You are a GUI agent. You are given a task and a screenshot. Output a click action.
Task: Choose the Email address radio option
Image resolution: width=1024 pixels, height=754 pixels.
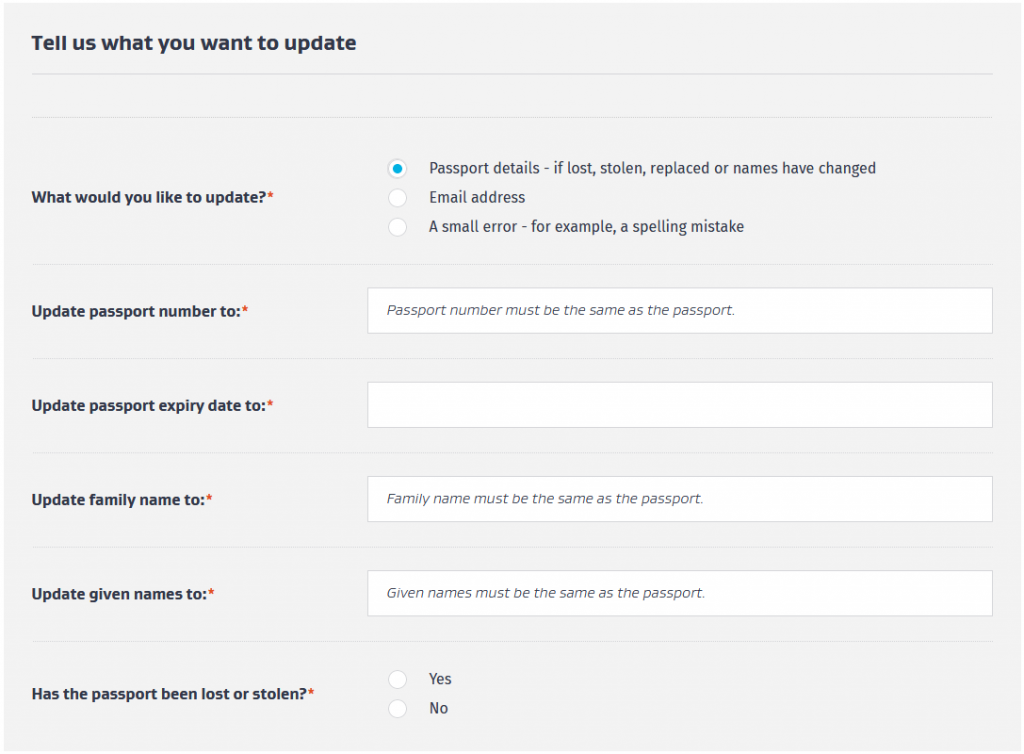pyautogui.click(x=397, y=198)
